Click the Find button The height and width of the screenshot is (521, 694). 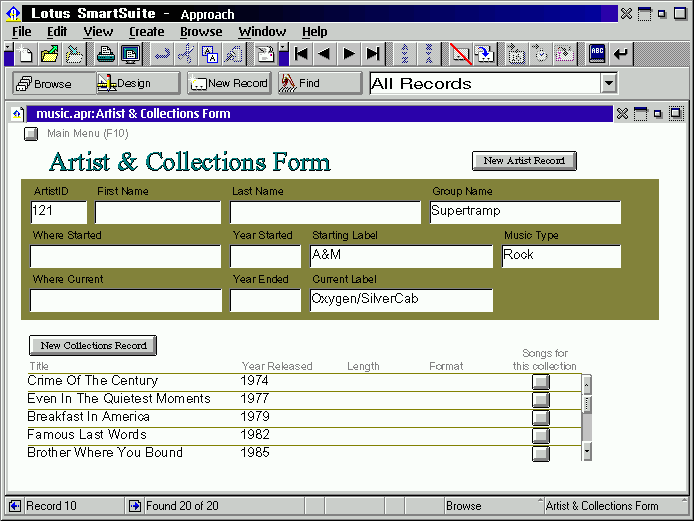(x=320, y=83)
